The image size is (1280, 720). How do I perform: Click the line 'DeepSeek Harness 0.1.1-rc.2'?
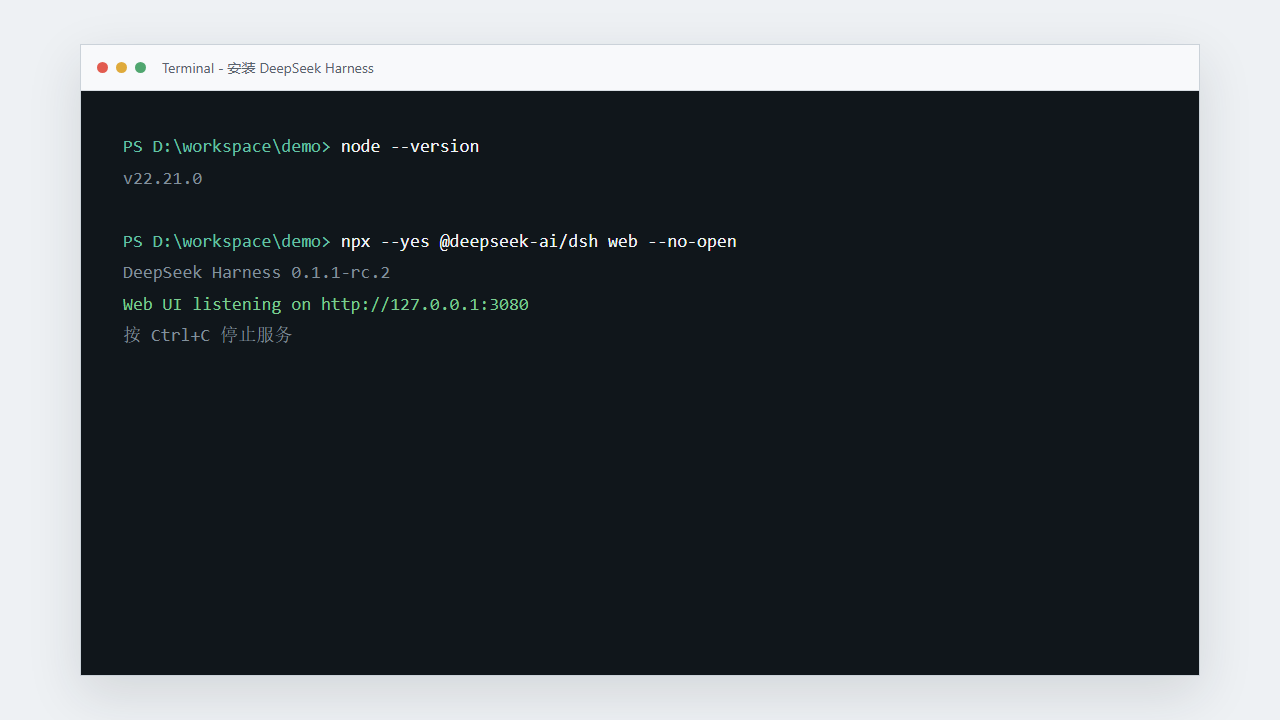click(x=257, y=273)
